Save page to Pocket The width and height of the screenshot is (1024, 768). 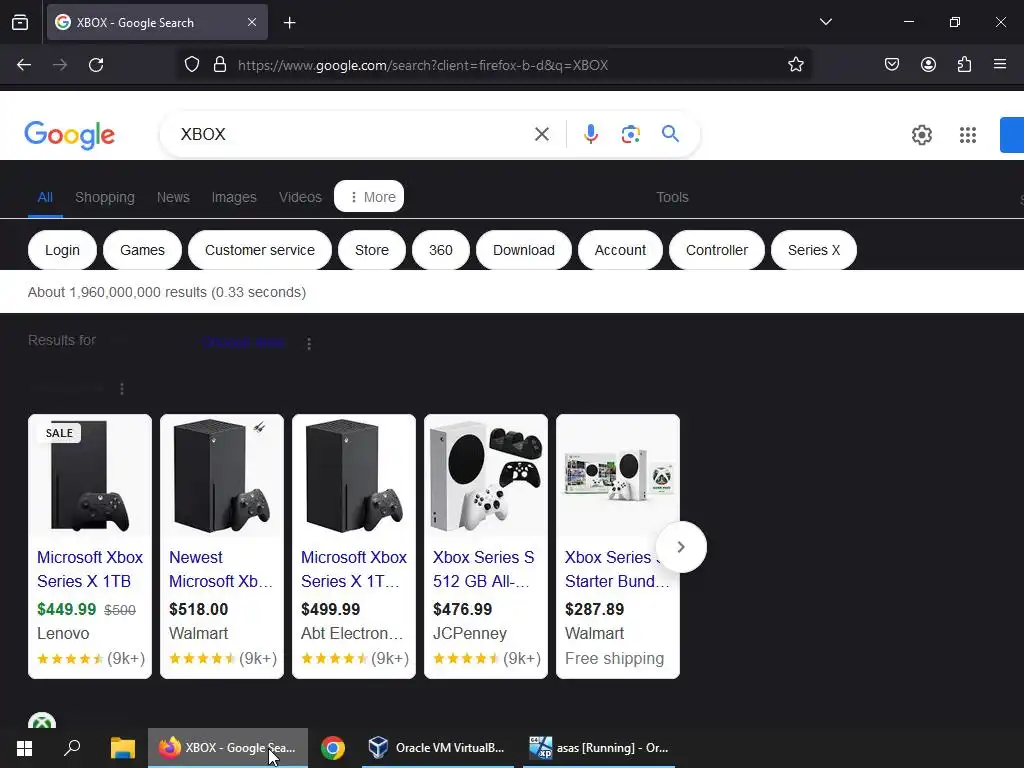(891, 65)
